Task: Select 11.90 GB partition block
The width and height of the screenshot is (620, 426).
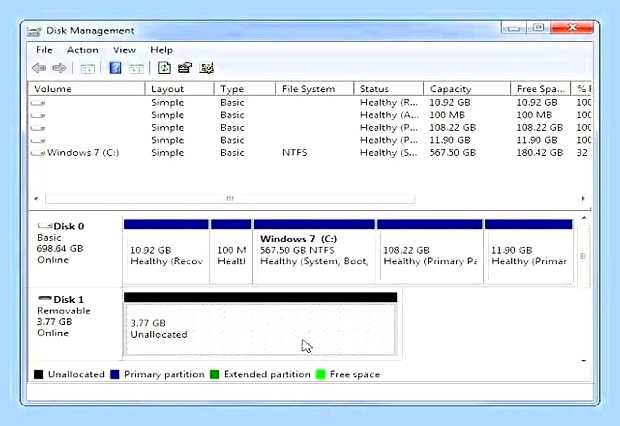Action: 529,252
